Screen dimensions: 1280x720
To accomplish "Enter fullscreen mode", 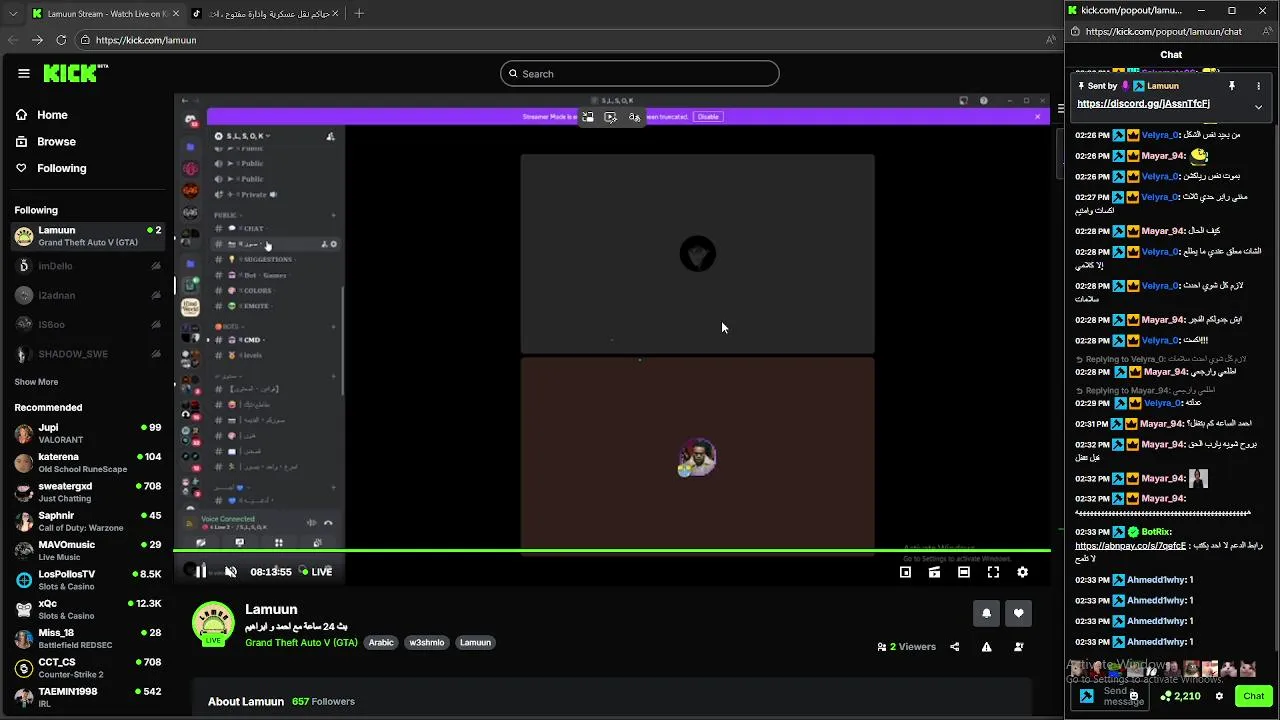I will pyautogui.click(x=993, y=572).
